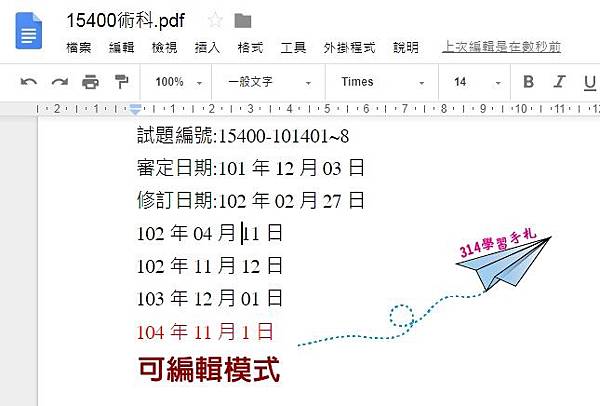This screenshot has height=406, width=600.
Task: Click the blue indent marker on ruler
Action: pos(135,109)
